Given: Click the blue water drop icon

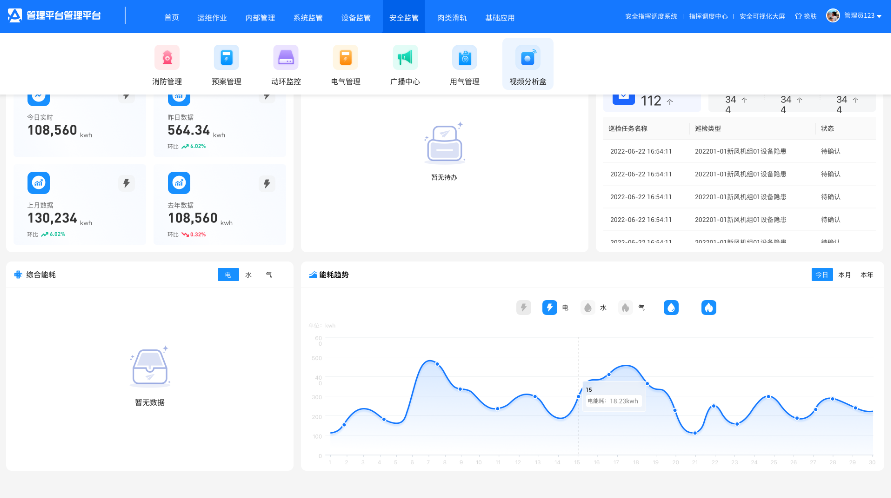Looking at the screenshot, I should click(x=671, y=308).
